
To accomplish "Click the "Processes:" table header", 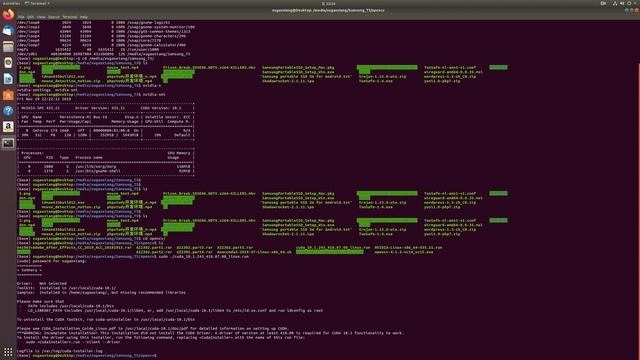I will [x=32, y=153].
